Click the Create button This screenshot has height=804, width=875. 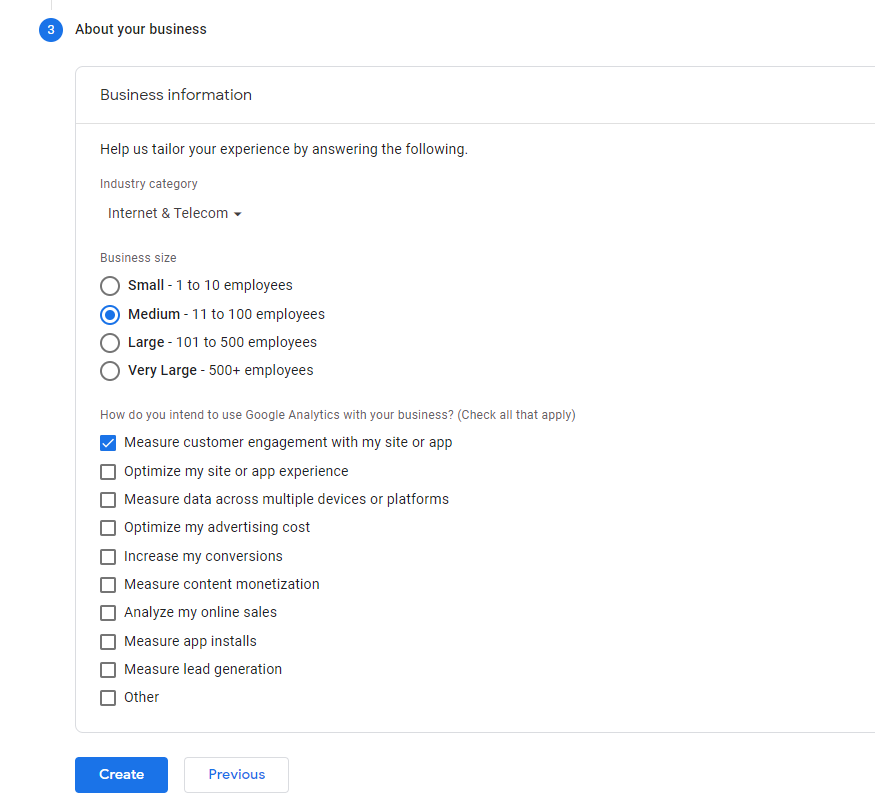[x=122, y=774]
